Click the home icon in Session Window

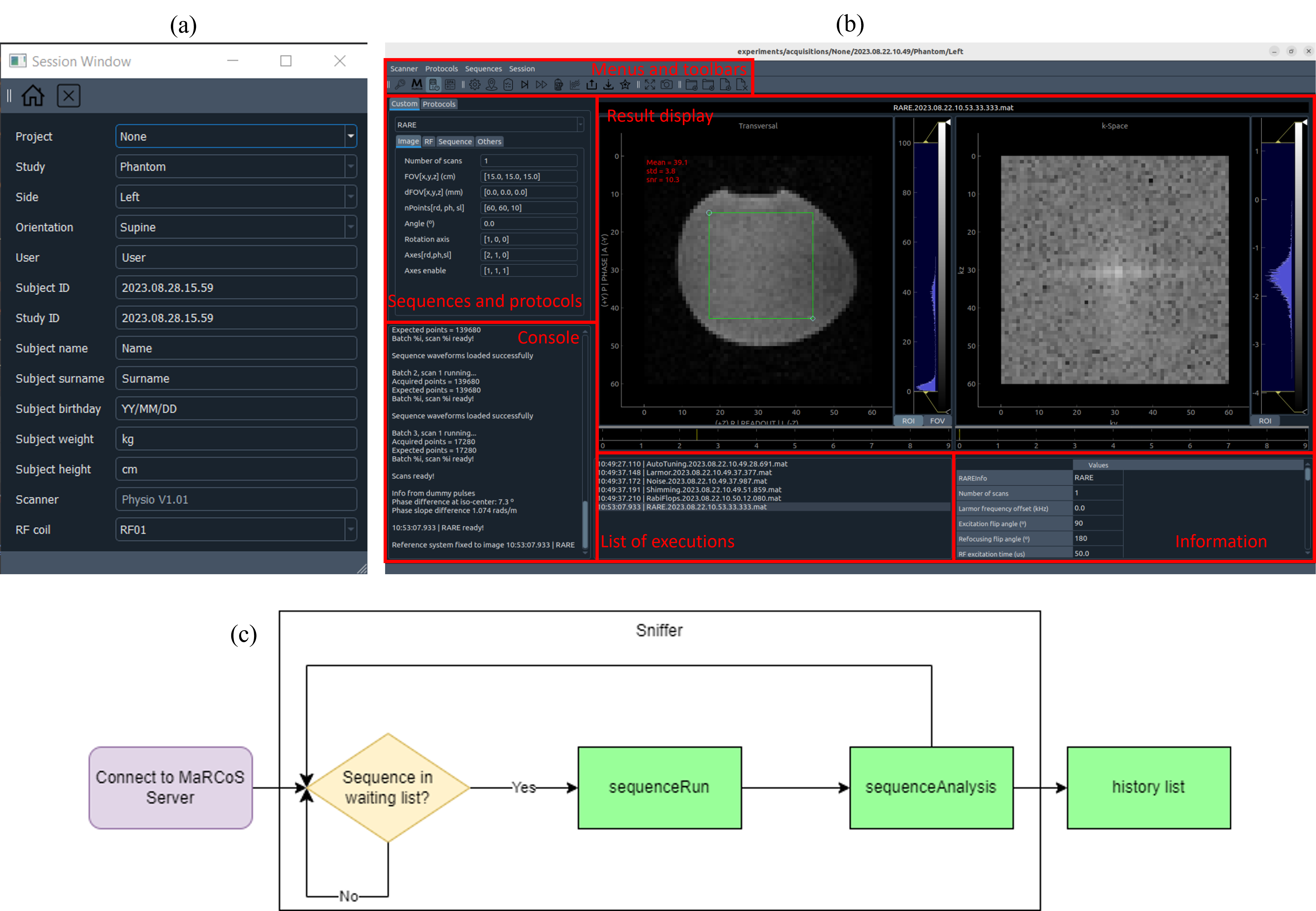point(33,95)
